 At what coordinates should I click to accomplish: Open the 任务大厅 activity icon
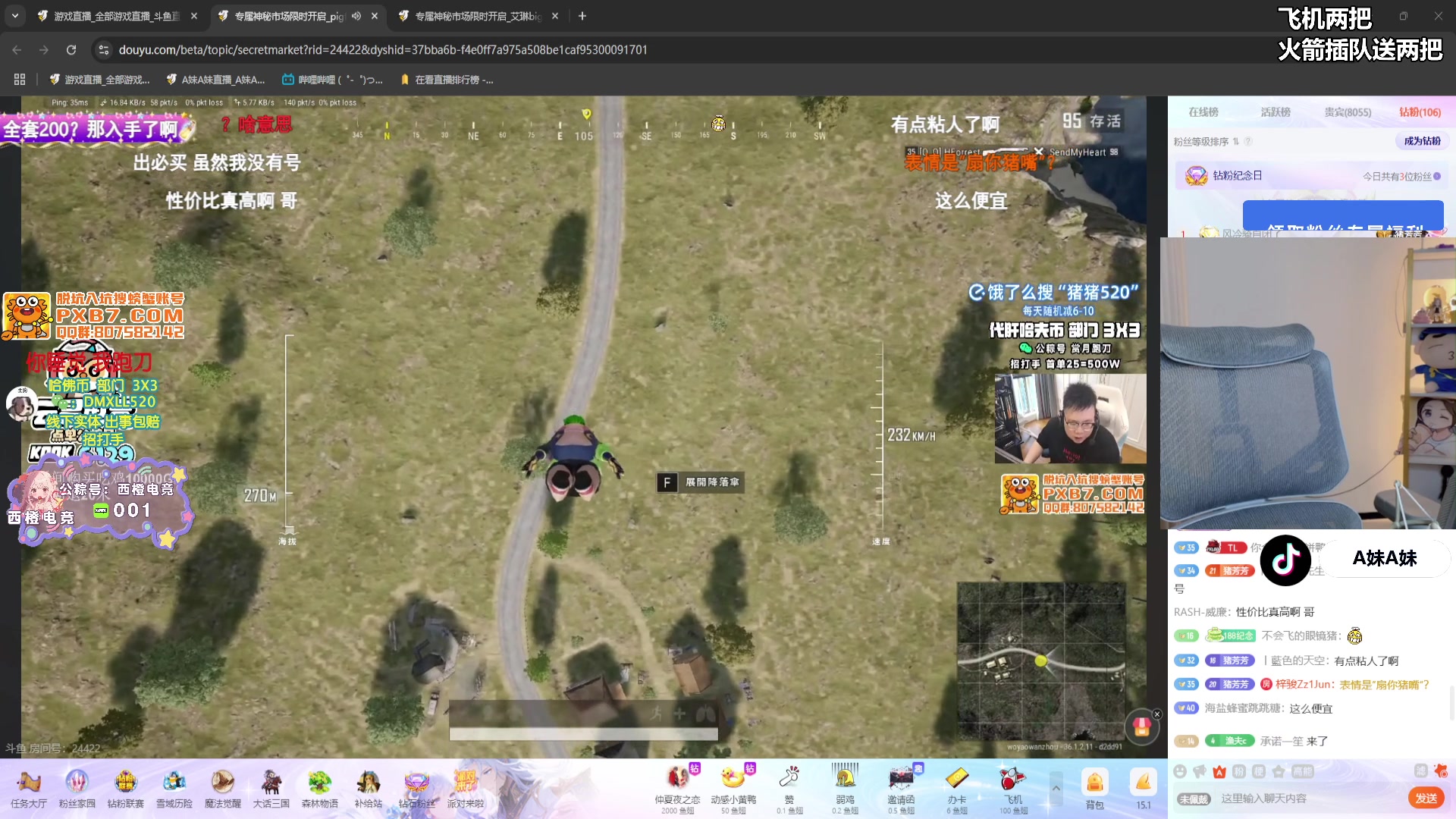[x=29, y=788]
